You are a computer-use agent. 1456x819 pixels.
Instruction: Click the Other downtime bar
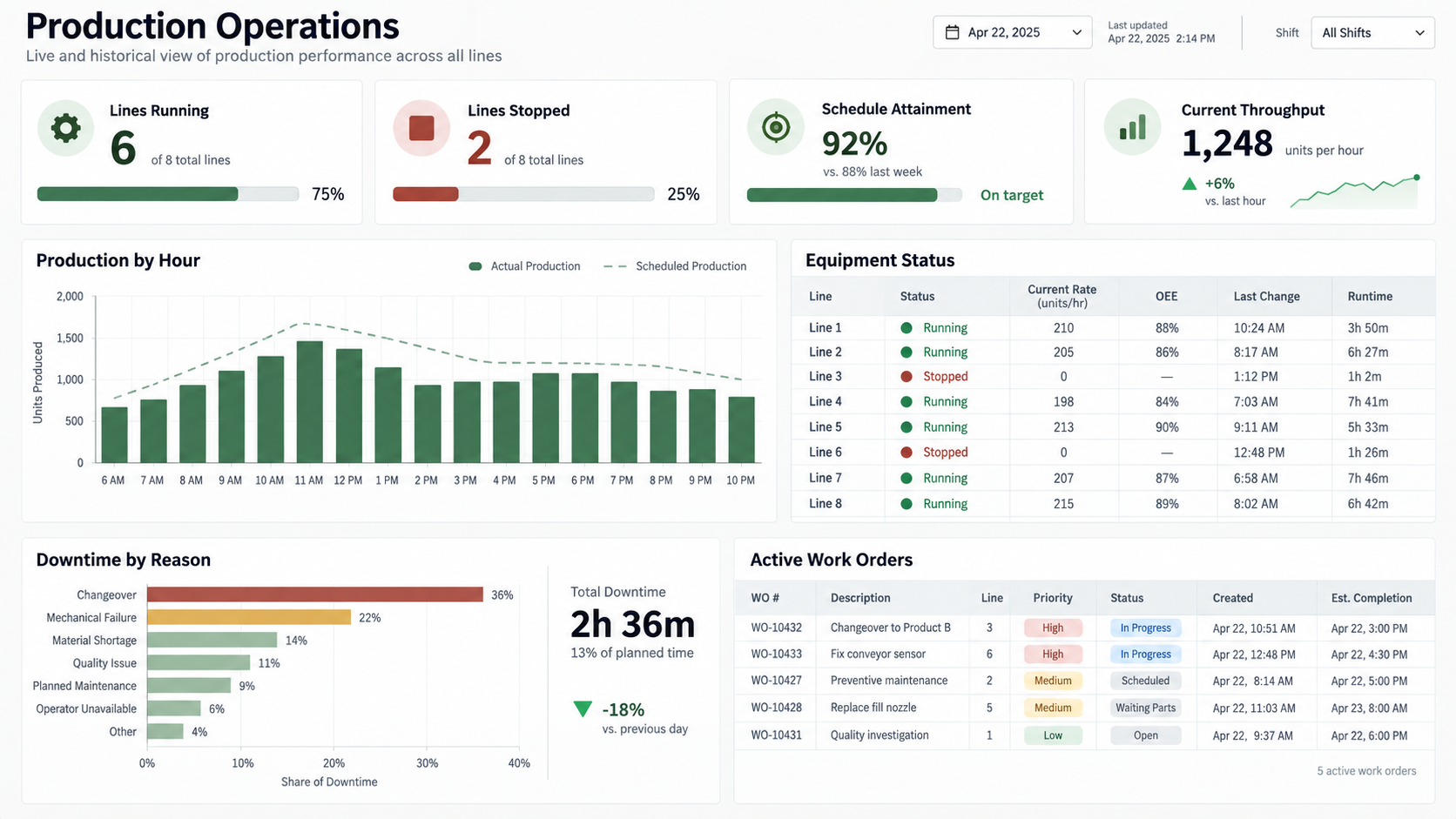click(165, 731)
